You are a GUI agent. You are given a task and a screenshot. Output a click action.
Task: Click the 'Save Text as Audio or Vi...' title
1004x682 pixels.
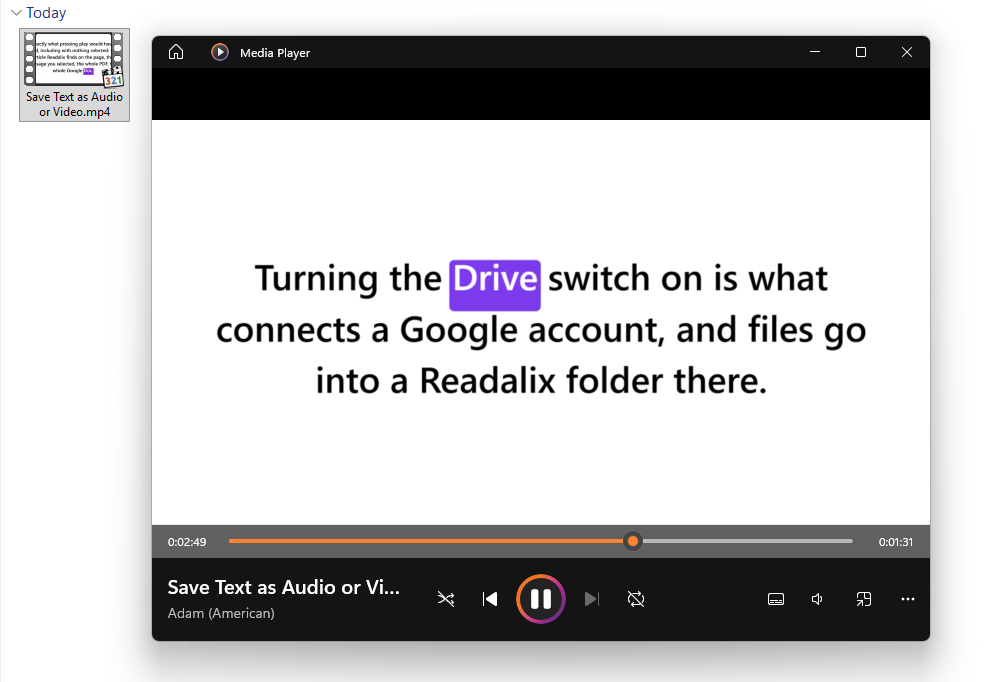284,587
